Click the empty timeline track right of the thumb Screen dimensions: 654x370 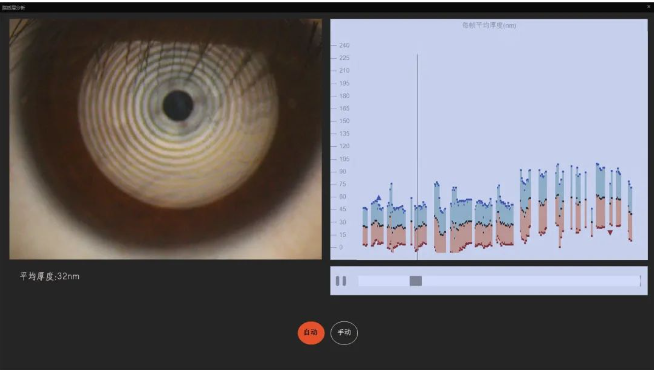pyautogui.click(x=530, y=281)
